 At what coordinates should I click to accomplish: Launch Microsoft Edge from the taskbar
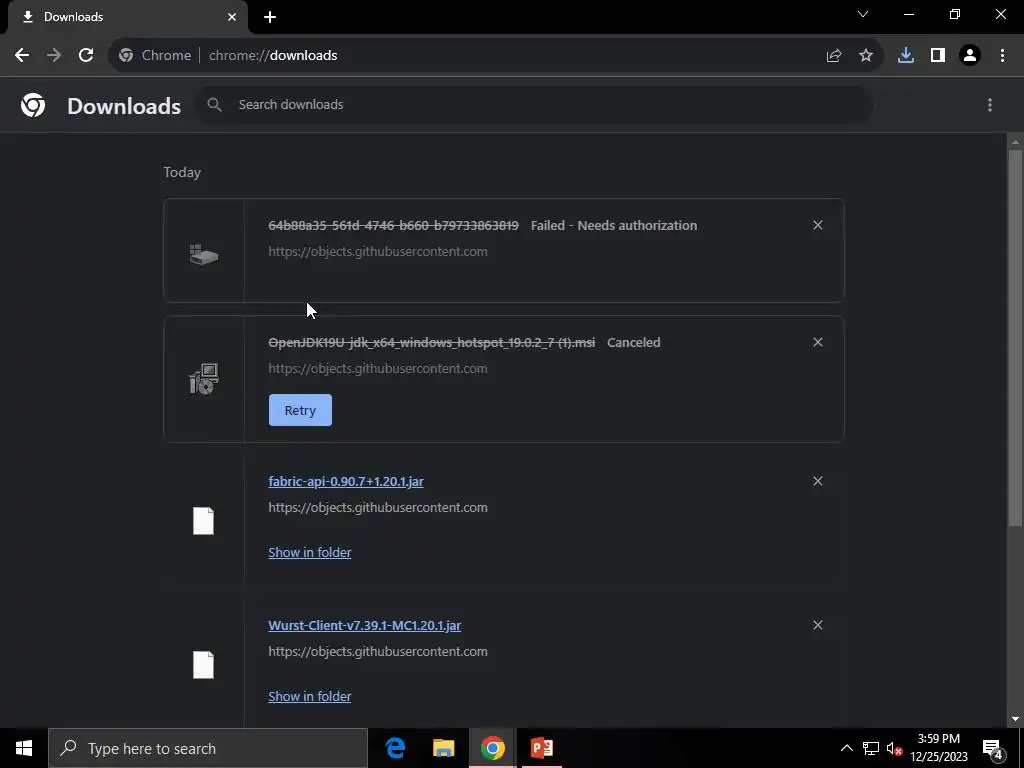tap(395, 748)
